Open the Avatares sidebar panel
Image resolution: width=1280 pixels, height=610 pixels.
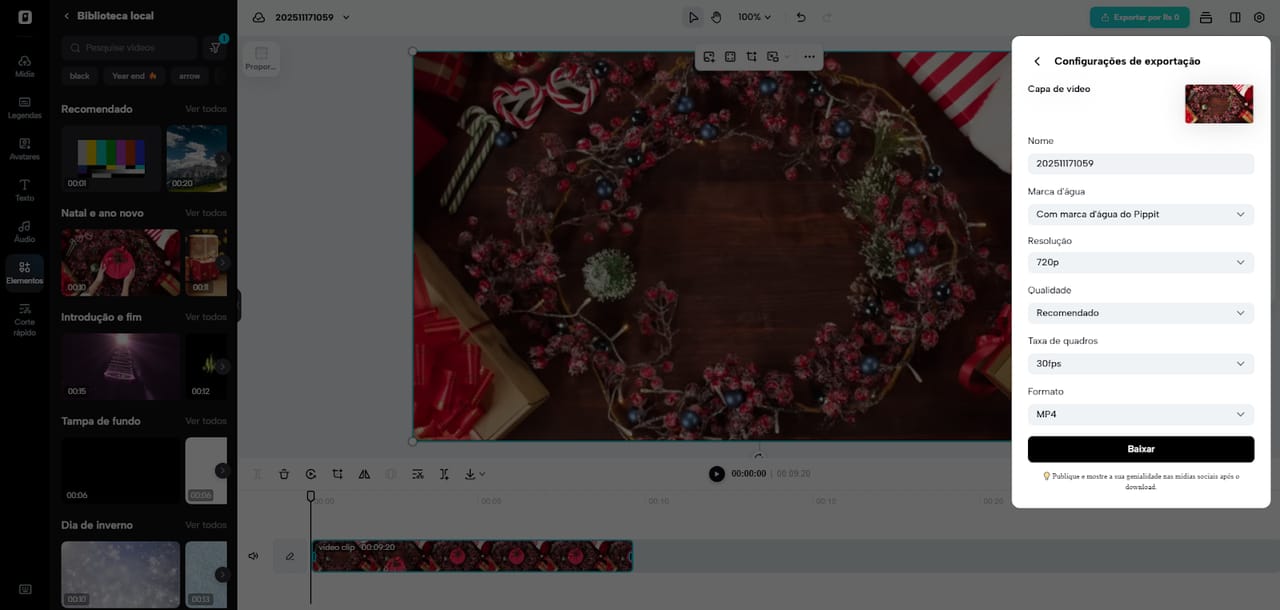pyautogui.click(x=25, y=149)
